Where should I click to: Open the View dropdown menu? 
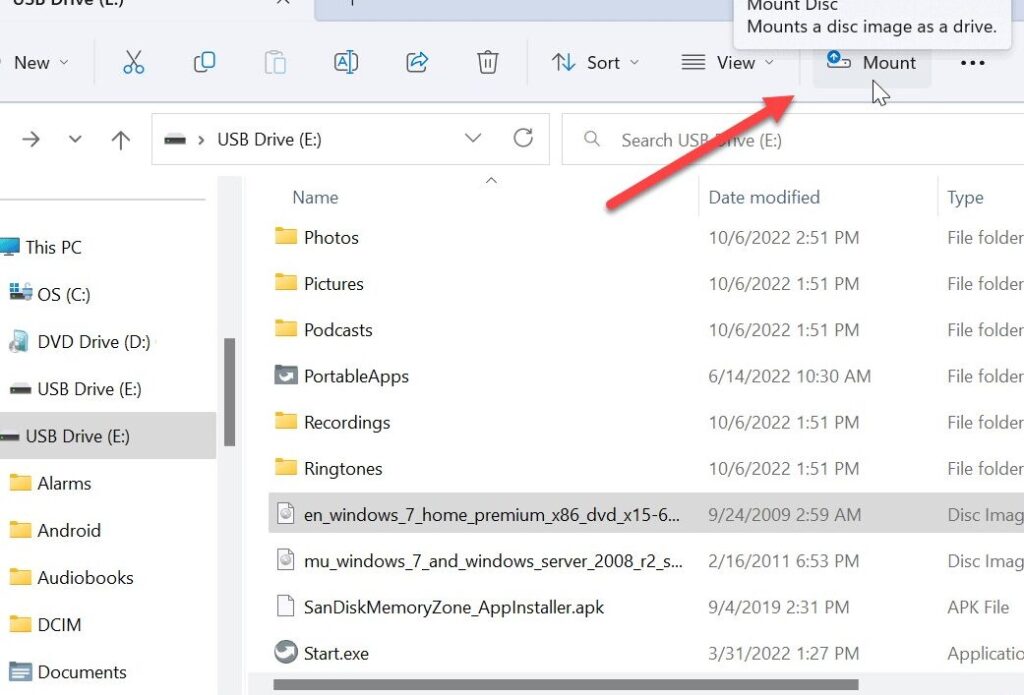(728, 63)
